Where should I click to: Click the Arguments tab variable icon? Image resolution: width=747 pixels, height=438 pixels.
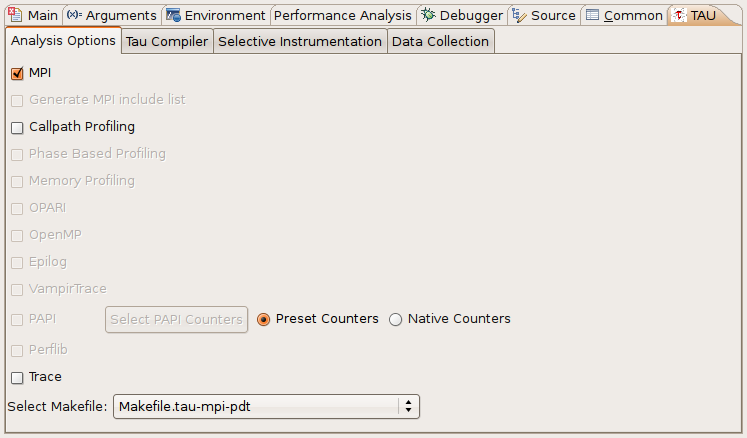click(x=74, y=15)
